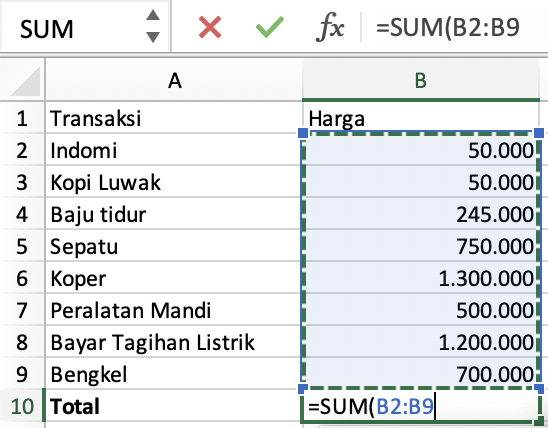Click the 1.200.000 price cell

pyautogui.click(x=421, y=342)
